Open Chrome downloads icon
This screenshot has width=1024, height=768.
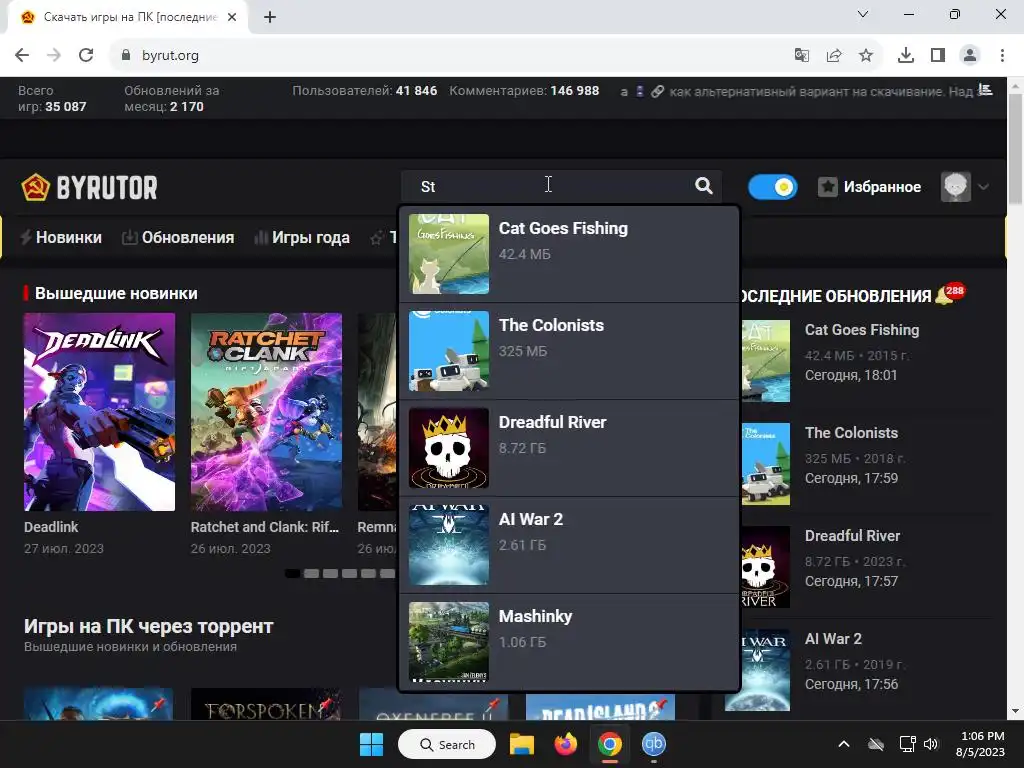(906, 55)
